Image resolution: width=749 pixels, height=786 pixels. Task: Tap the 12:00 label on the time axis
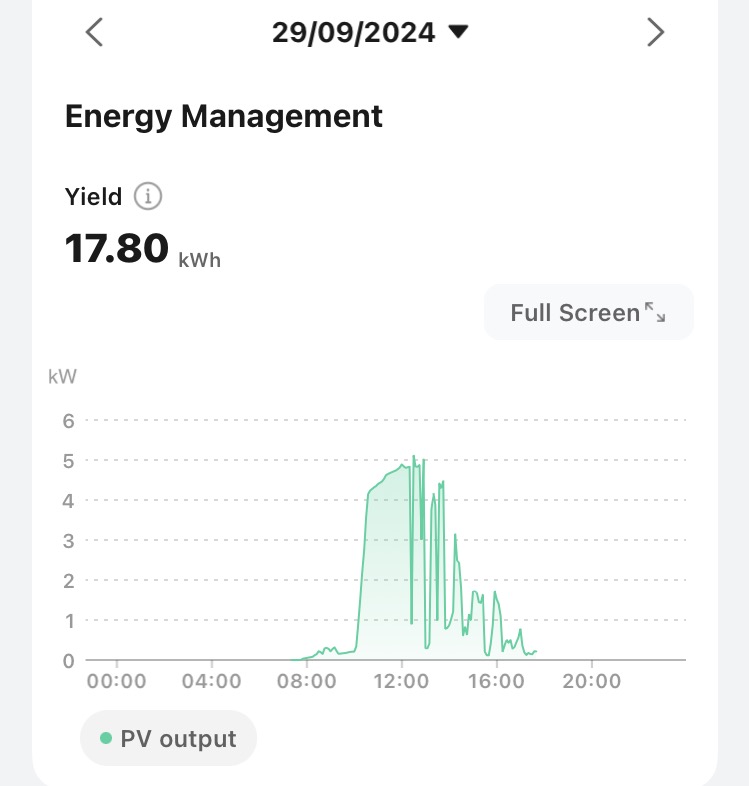(401, 682)
